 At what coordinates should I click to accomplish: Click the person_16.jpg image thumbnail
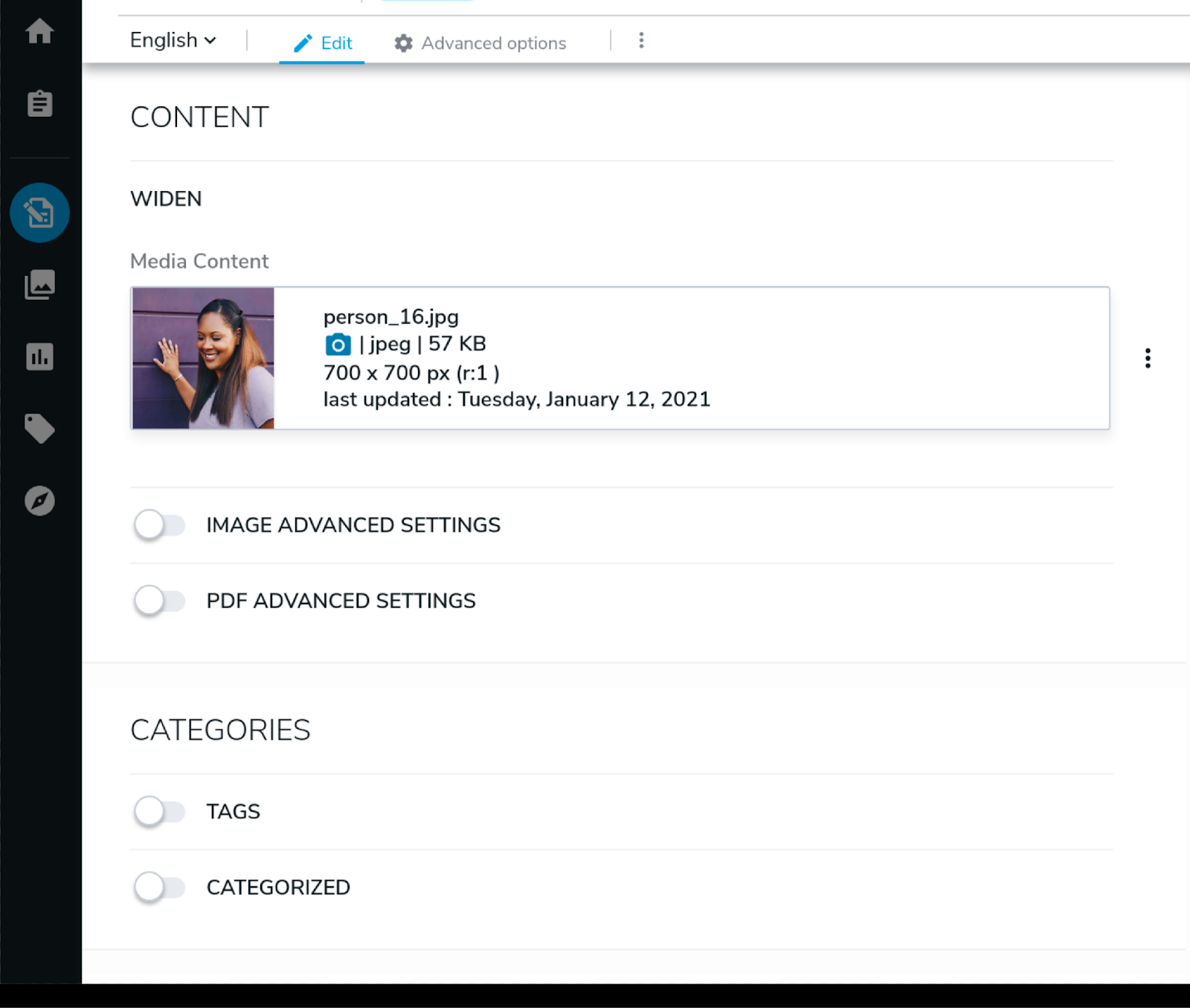[x=203, y=358]
